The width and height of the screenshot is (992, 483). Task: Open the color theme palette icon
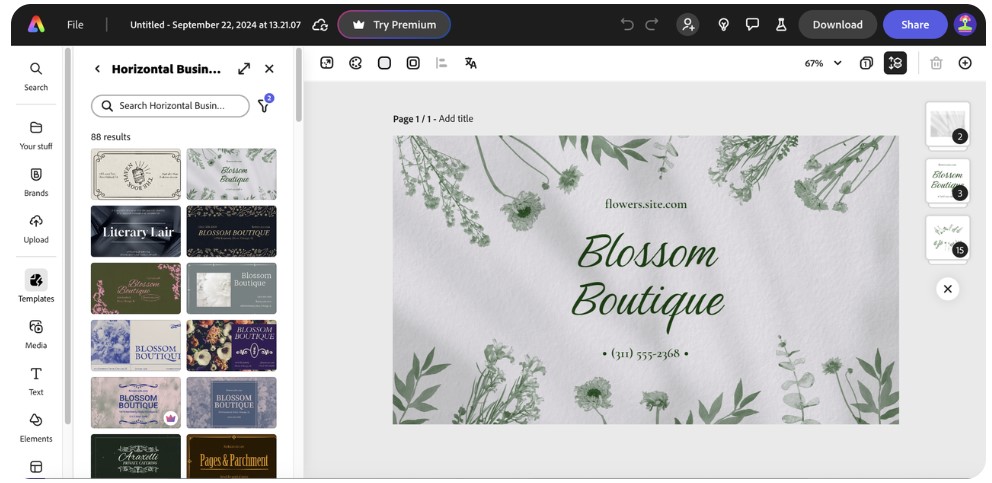point(356,63)
